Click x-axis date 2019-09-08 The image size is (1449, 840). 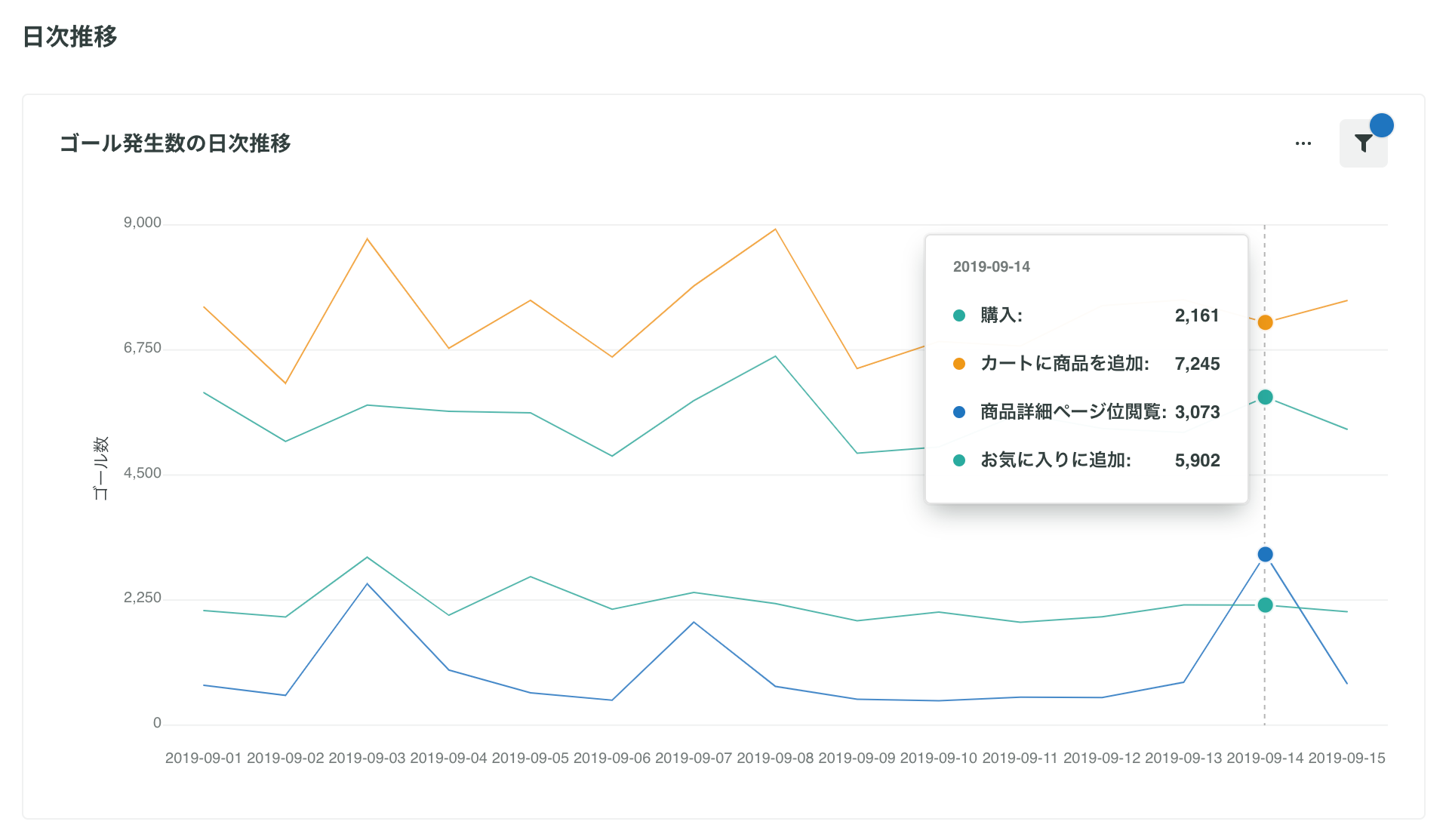(775, 758)
